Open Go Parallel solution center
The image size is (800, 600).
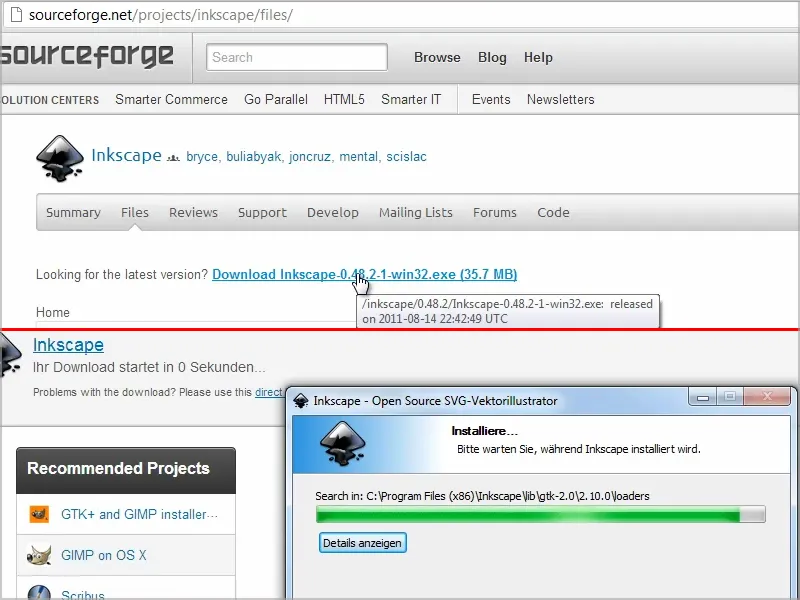[276, 99]
